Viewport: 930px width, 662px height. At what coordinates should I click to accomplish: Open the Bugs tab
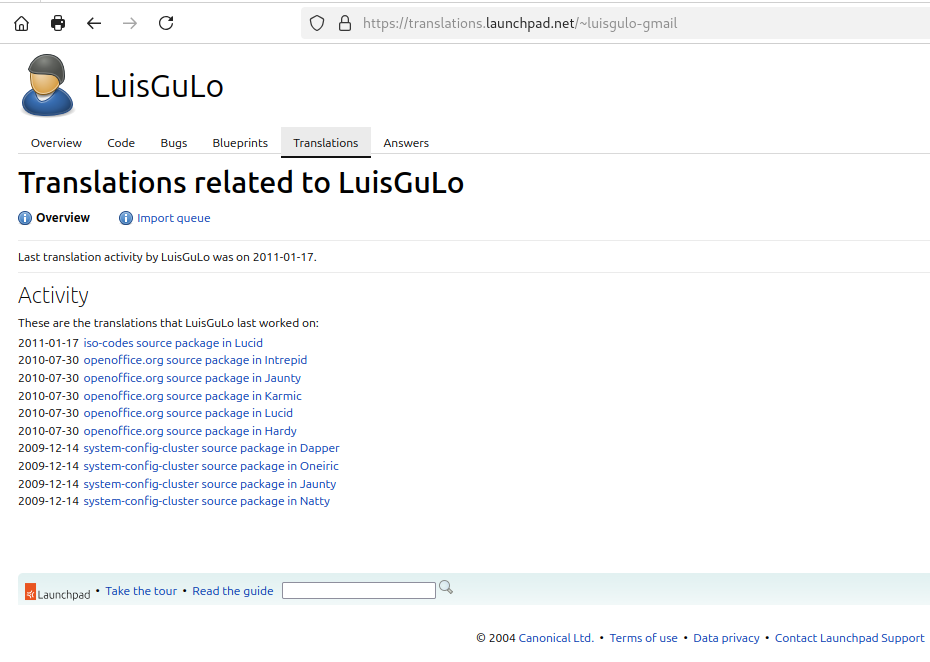coord(174,143)
